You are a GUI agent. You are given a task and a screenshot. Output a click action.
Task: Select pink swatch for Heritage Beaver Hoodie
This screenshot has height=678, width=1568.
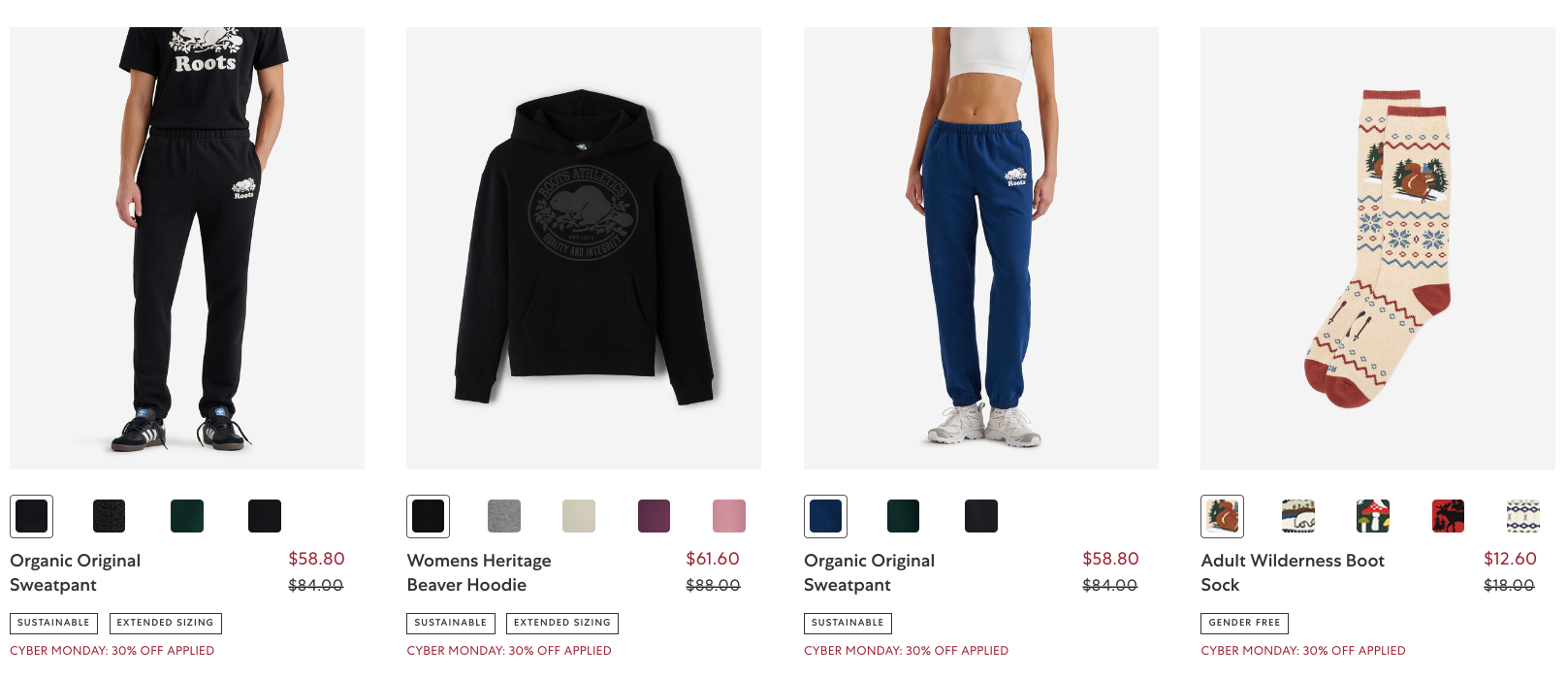coord(729,516)
